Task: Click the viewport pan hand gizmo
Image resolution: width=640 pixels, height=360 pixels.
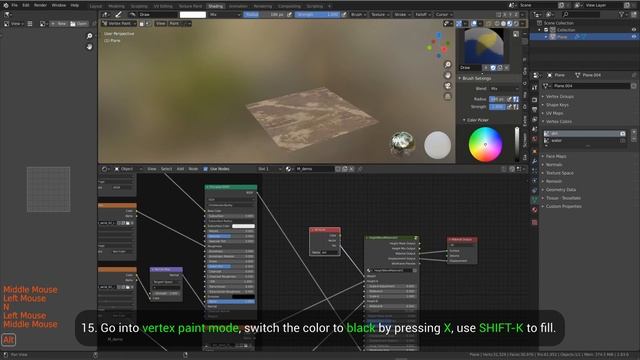Action: pos(448,75)
